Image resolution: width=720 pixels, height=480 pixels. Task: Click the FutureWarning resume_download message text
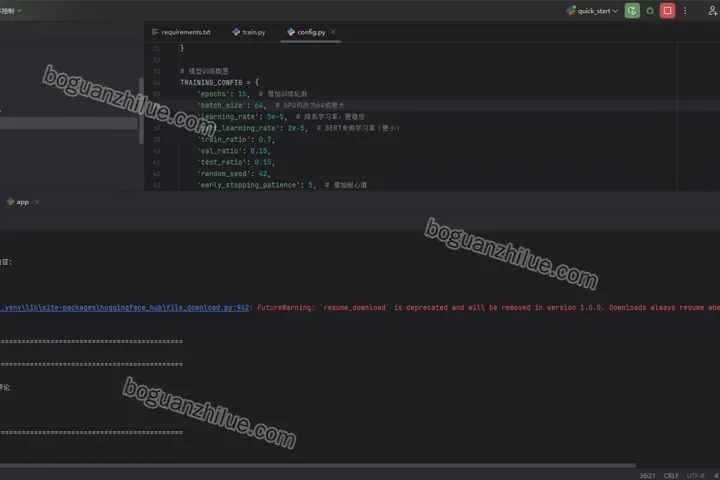tap(488, 307)
